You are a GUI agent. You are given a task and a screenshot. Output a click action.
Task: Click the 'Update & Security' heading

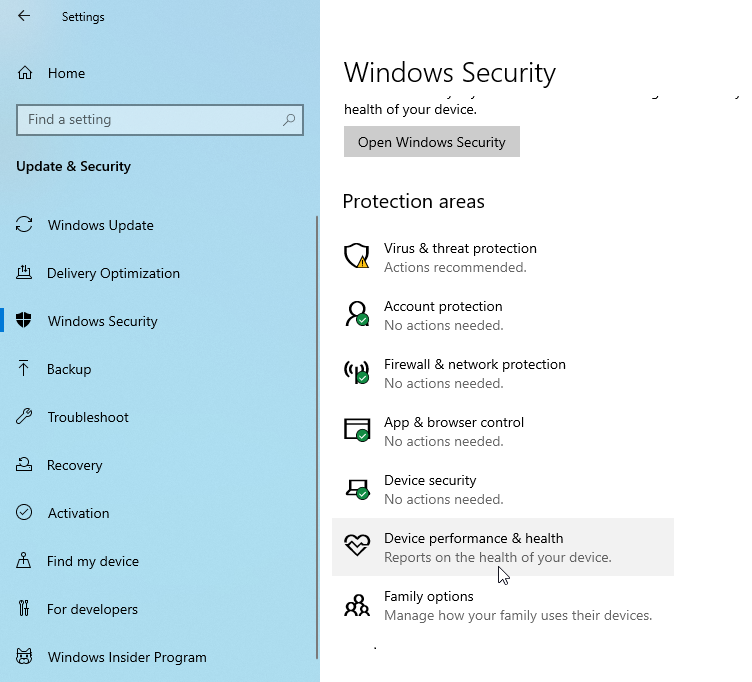coord(73,166)
